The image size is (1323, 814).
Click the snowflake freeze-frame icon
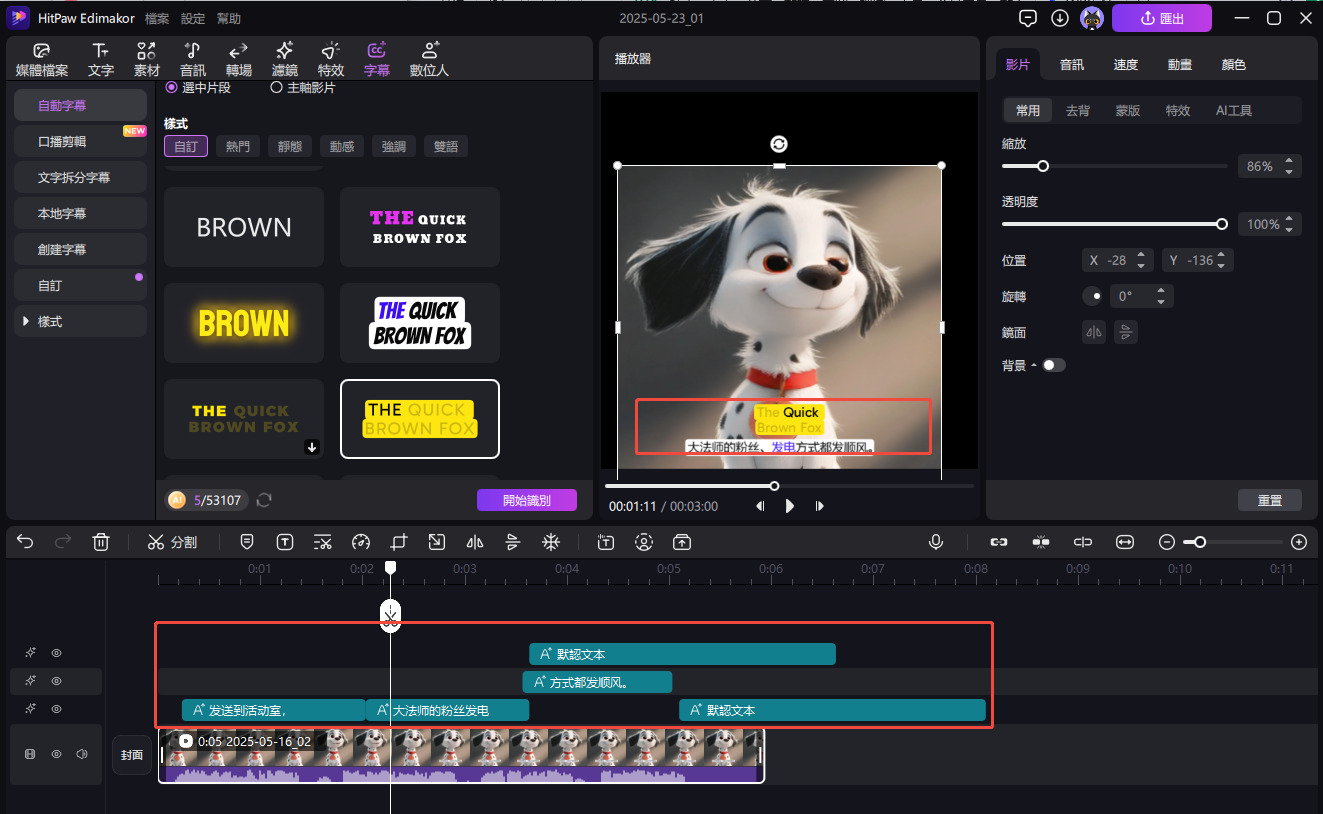click(x=551, y=542)
